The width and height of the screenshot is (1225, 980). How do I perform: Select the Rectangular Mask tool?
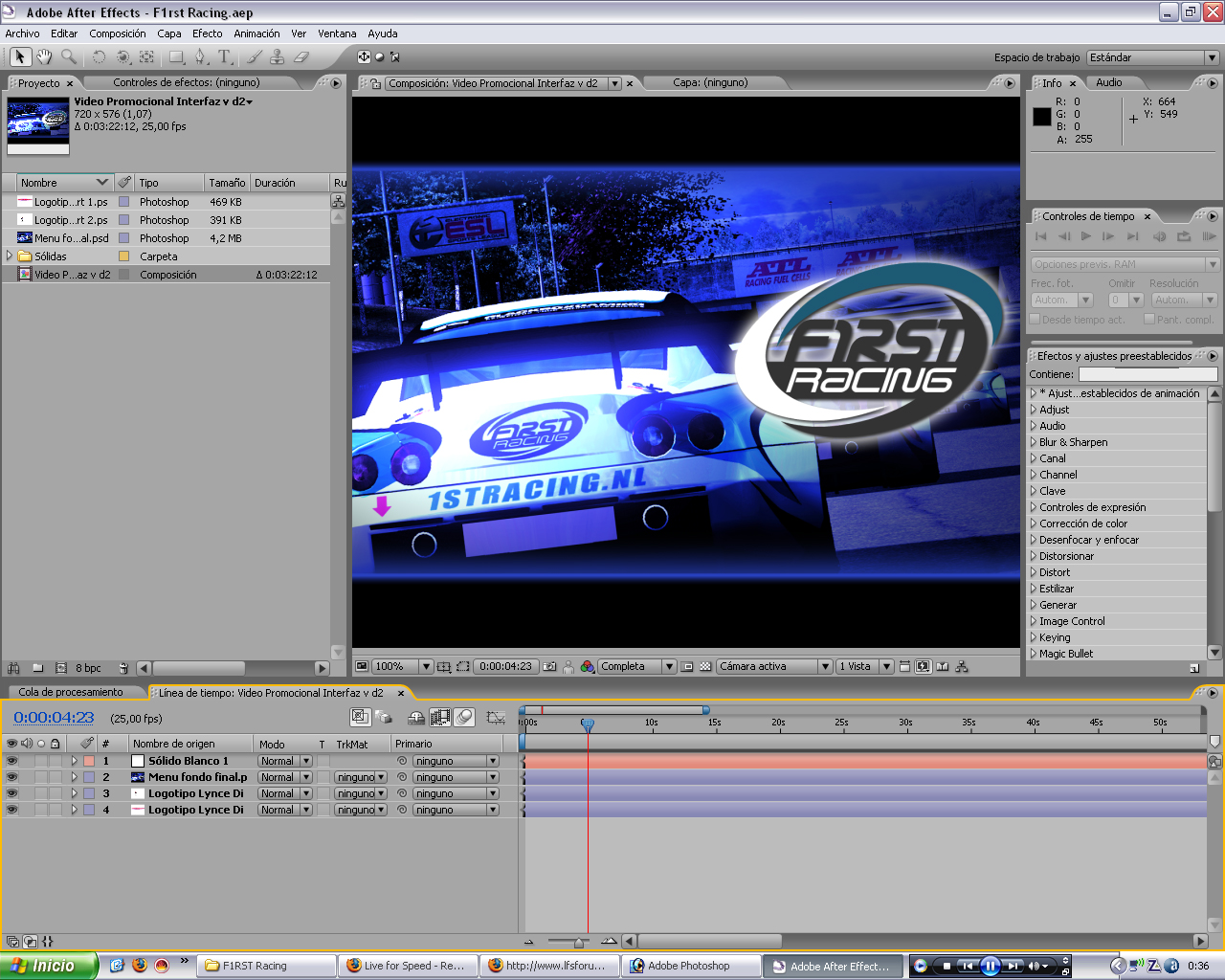pyautogui.click(x=177, y=57)
